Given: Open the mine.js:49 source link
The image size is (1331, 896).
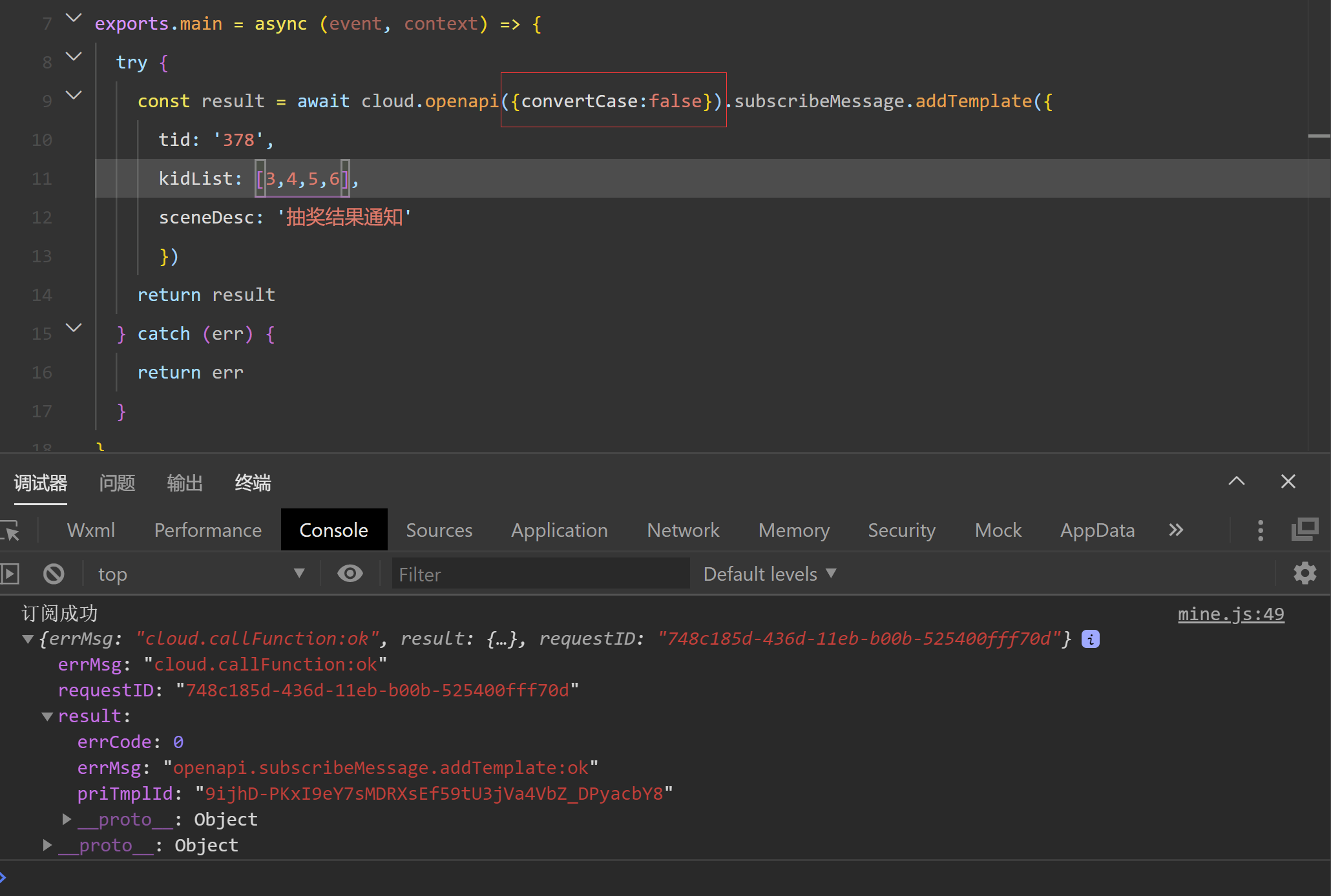Looking at the screenshot, I should pos(1230,614).
